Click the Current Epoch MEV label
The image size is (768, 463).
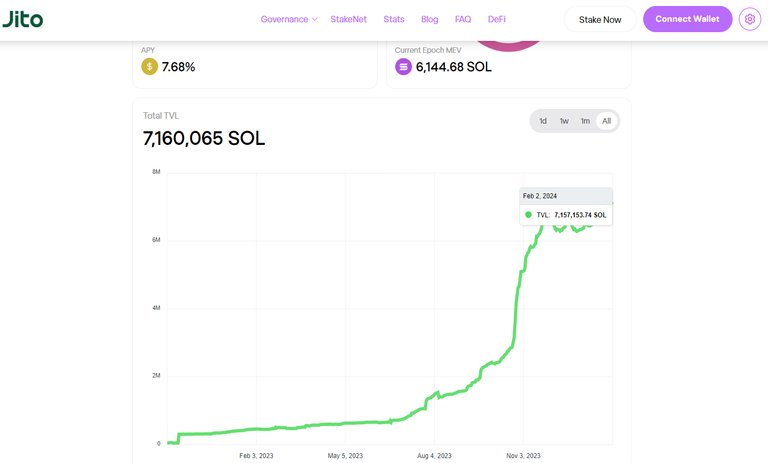pyautogui.click(x=428, y=50)
